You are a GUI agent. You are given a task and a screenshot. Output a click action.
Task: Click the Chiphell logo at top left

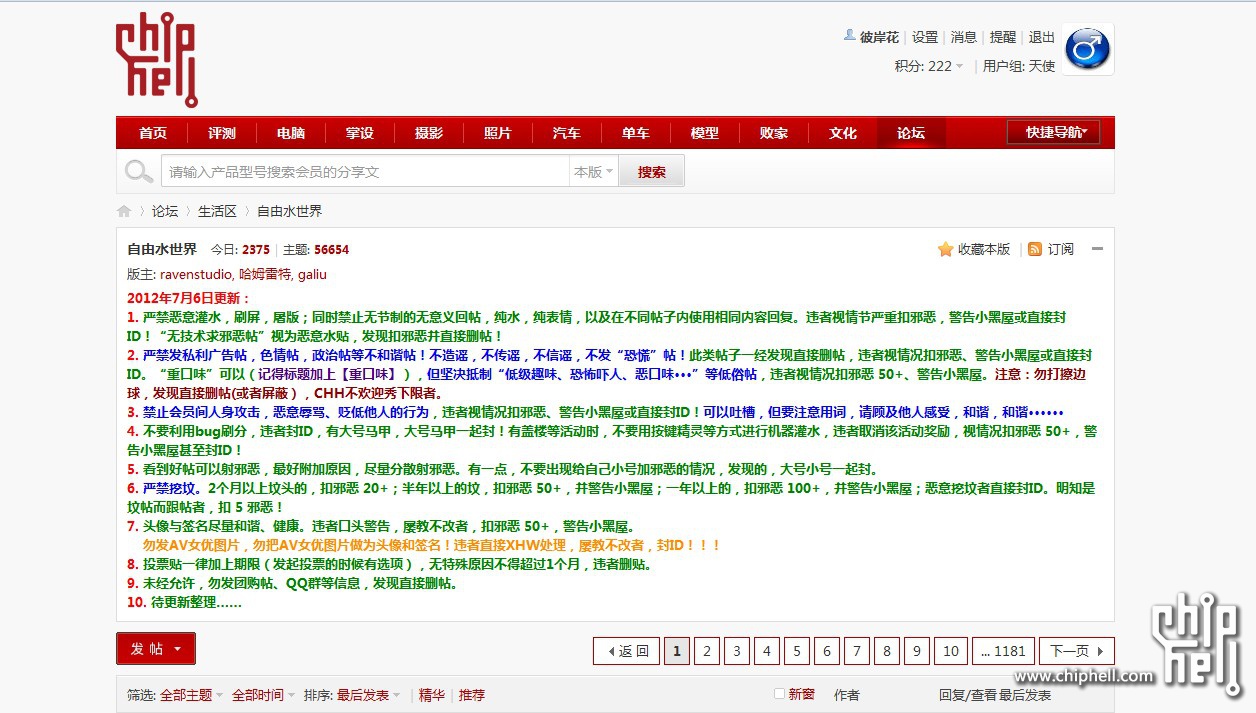[157, 60]
